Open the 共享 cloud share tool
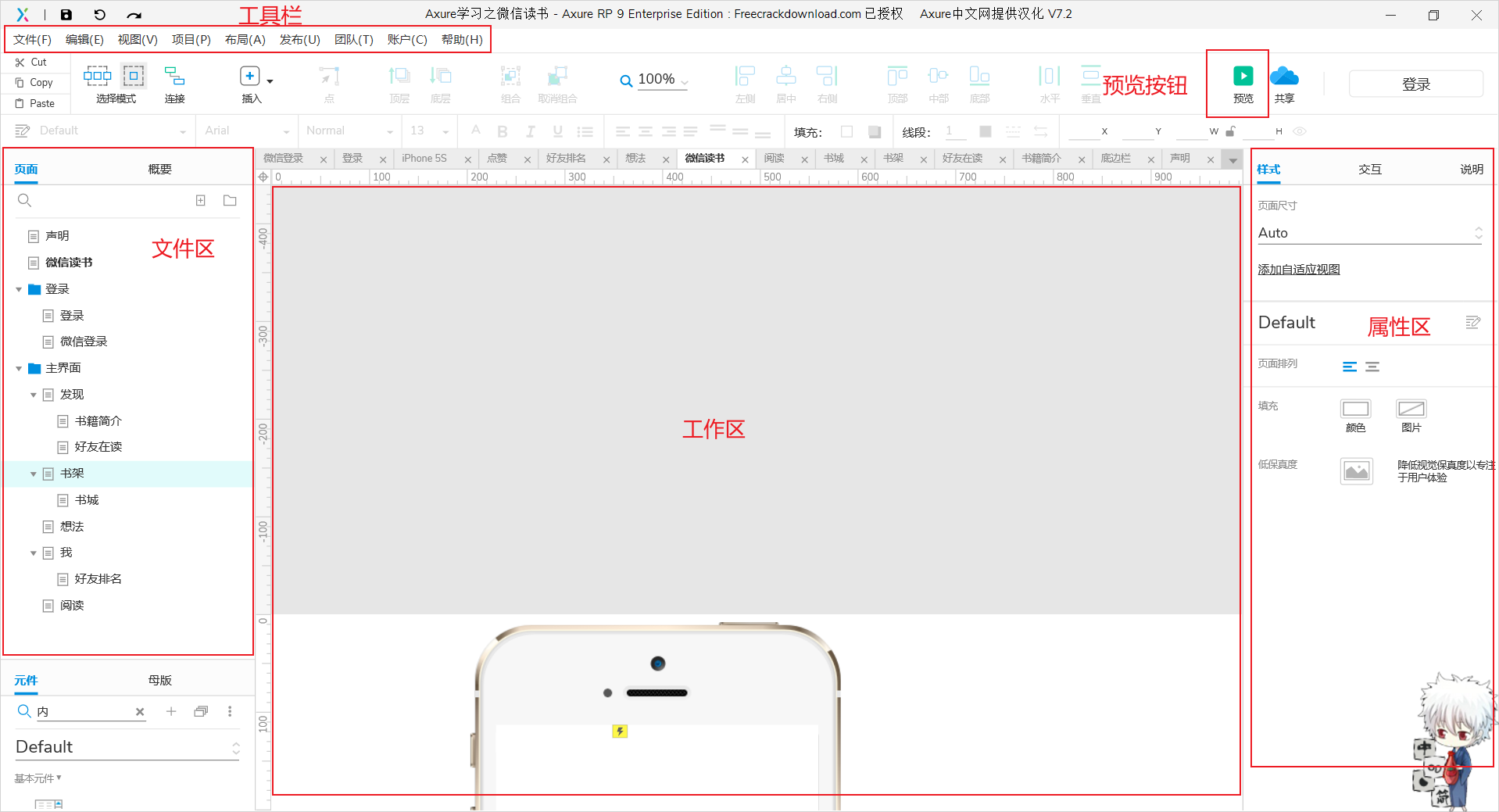Screen dimensions: 1499x812 point(1284,84)
